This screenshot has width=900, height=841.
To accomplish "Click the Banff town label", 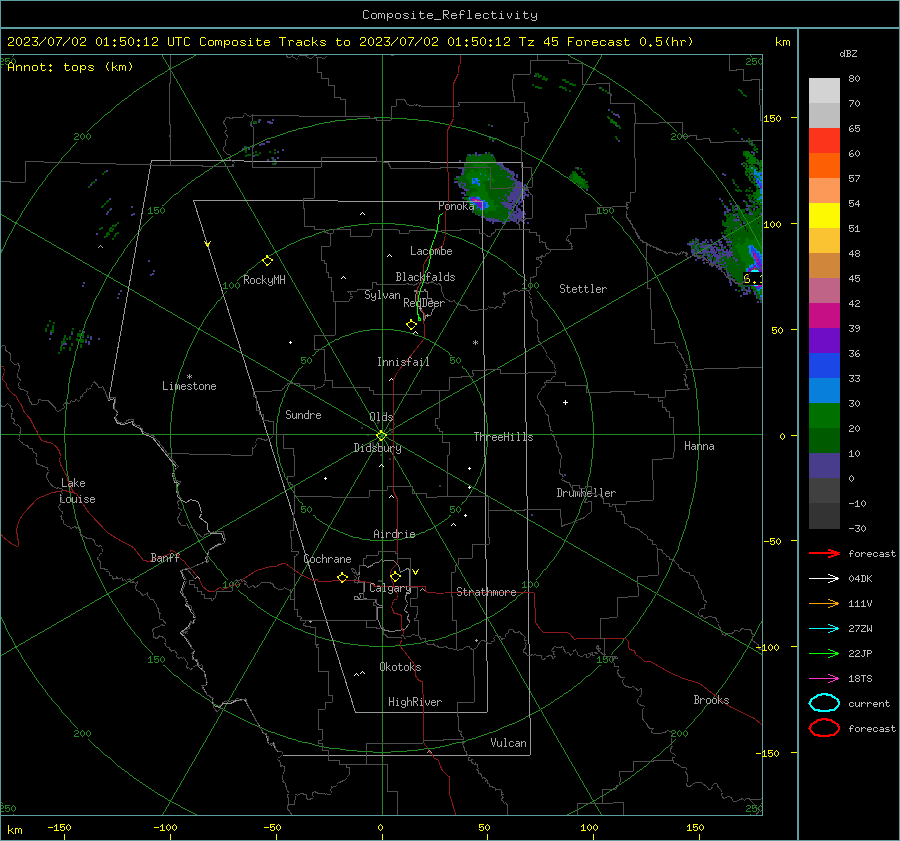I will 165,558.
